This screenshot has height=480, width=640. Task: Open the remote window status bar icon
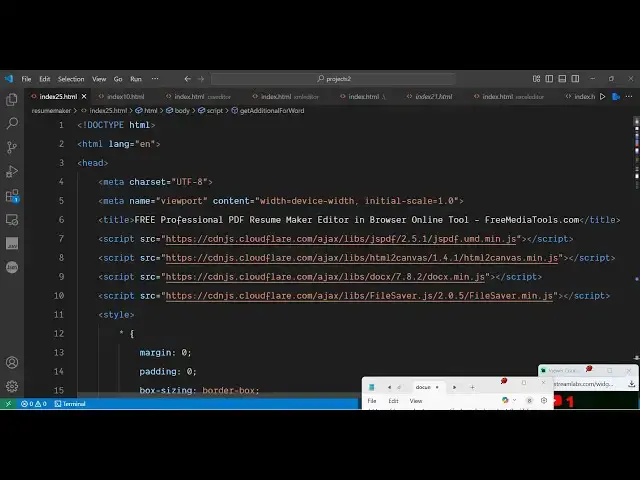(8, 404)
